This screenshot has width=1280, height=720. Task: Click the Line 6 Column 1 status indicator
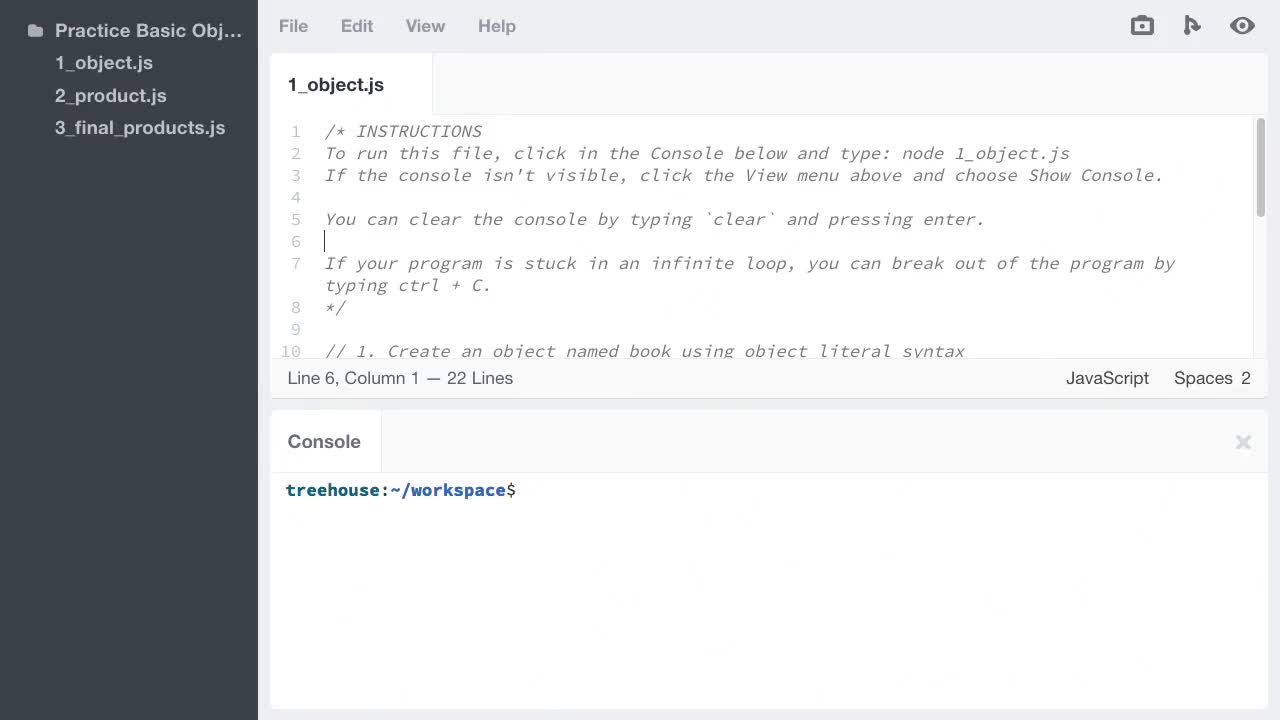[400, 378]
